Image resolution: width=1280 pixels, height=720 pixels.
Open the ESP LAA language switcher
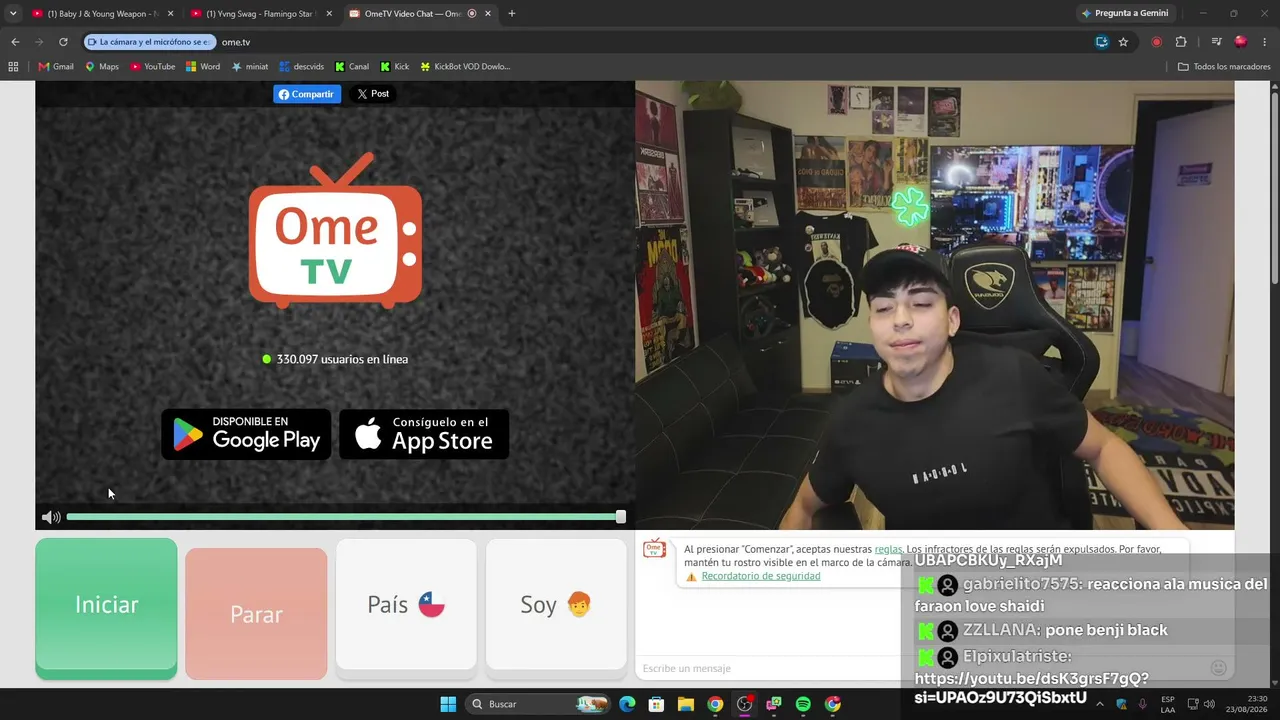click(x=1168, y=704)
